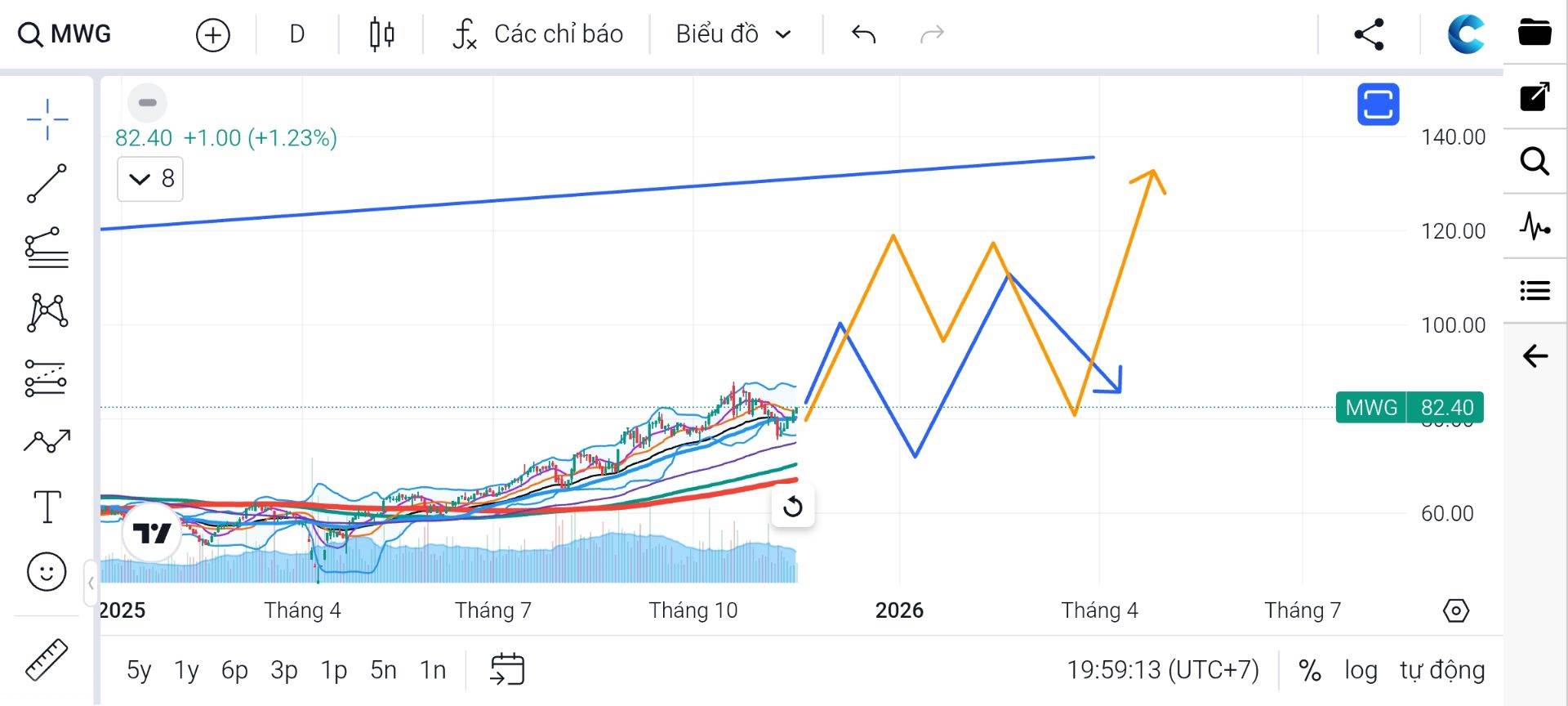Toggle the log price scale
Viewport: 1568px width, 706px height.
click(x=1361, y=670)
